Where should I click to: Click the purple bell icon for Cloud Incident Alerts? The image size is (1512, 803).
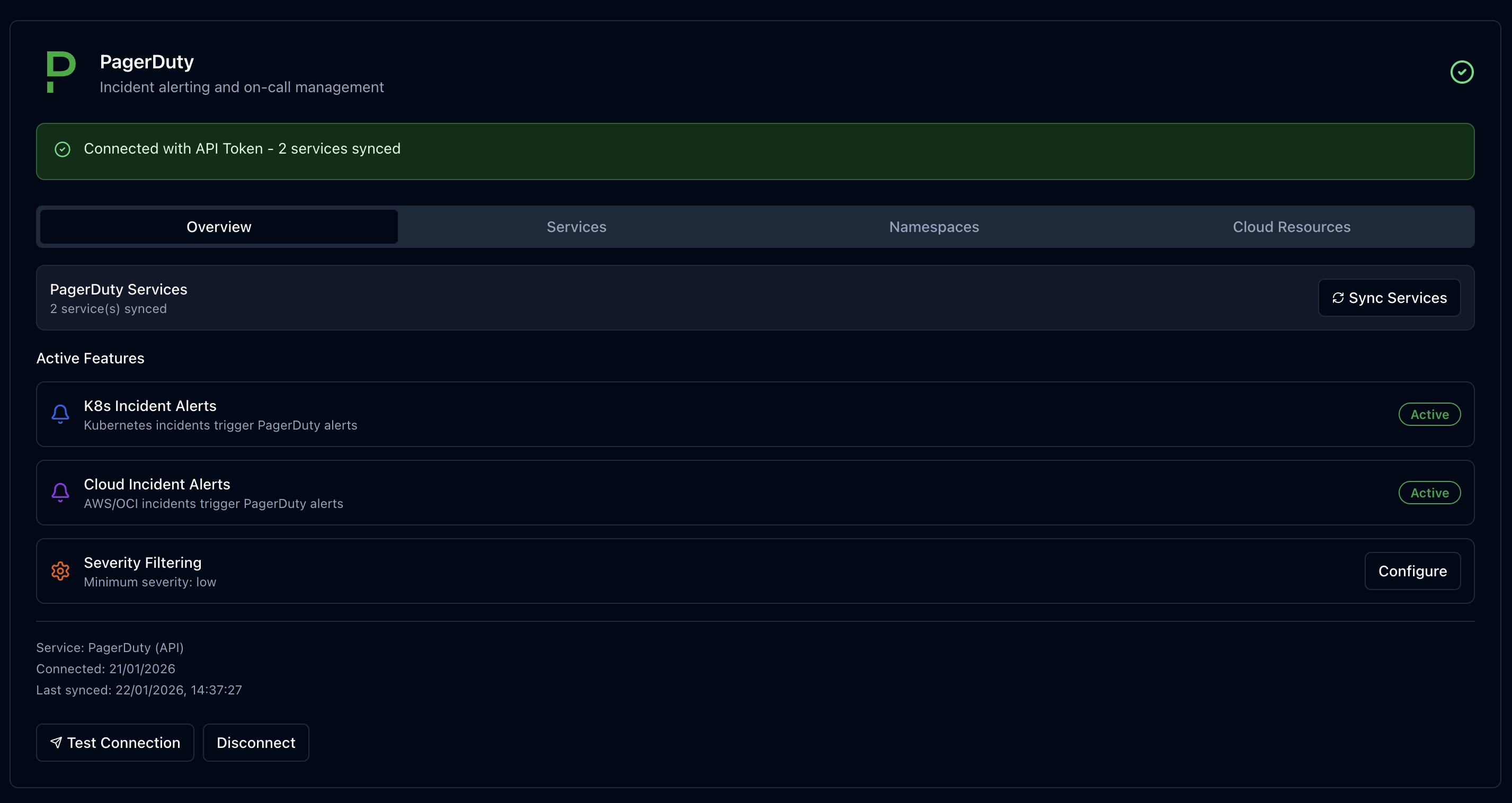[60, 493]
